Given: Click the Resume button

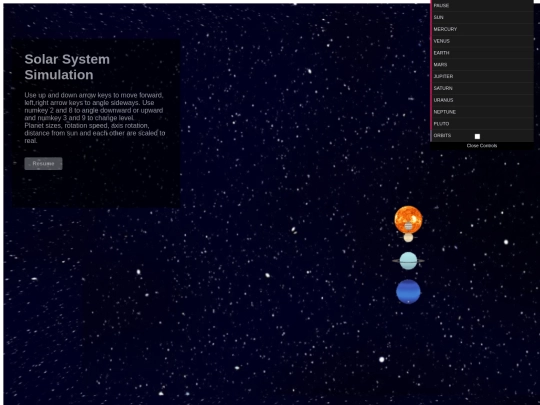Looking at the screenshot, I should 43,164.
